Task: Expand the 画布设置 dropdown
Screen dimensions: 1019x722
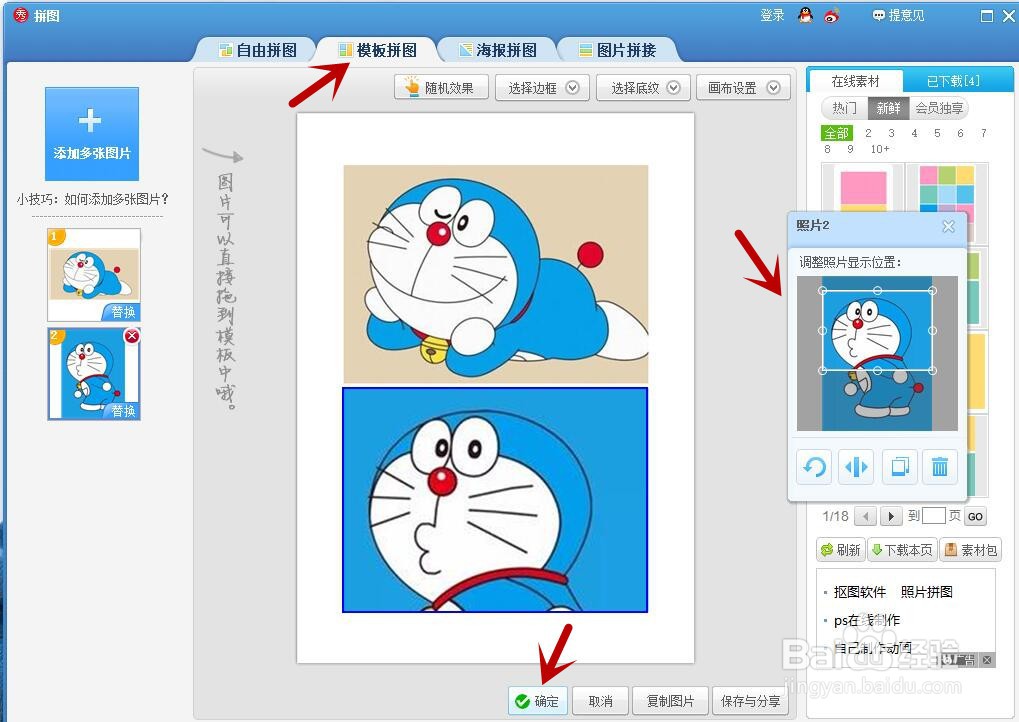Action: [x=743, y=88]
